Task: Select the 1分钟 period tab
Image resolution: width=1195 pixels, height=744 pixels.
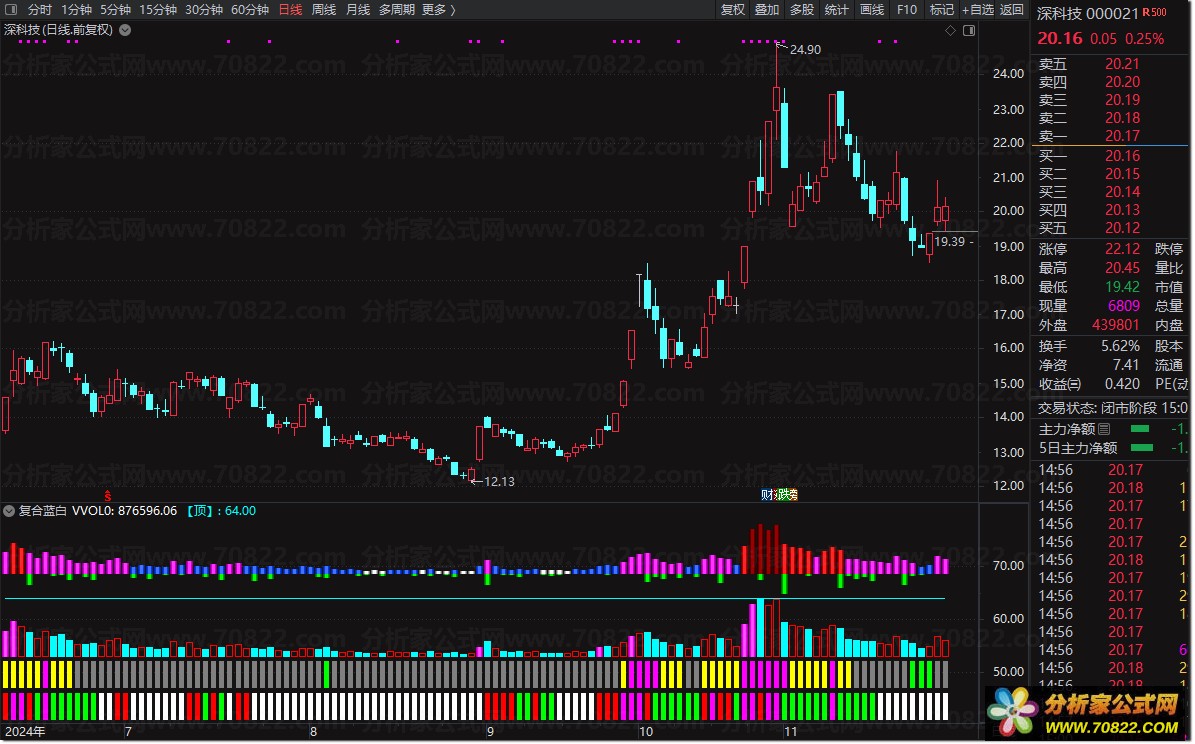Action: (76, 10)
